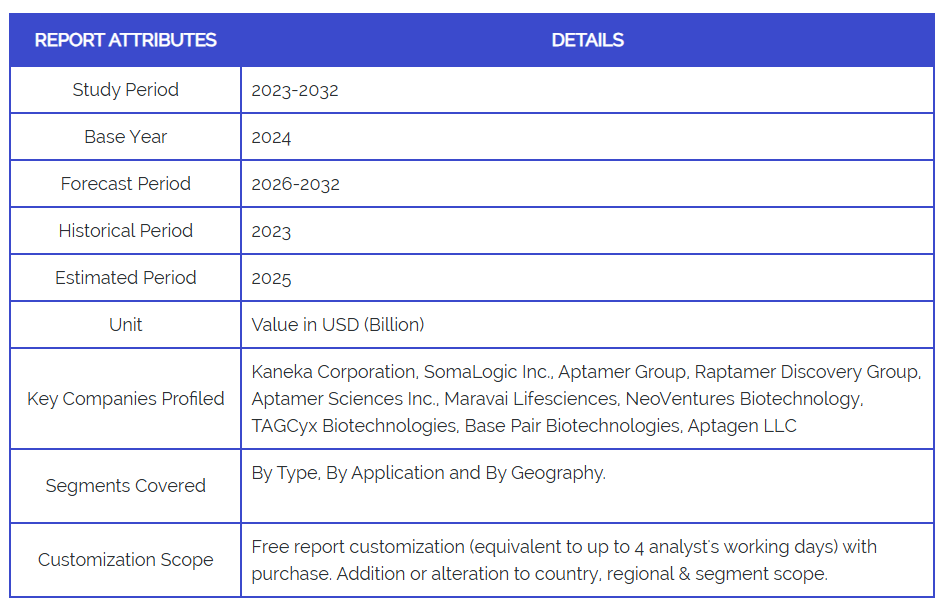Select the Forecast Period label
This screenshot has width=943, height=611.
[125, 184]
